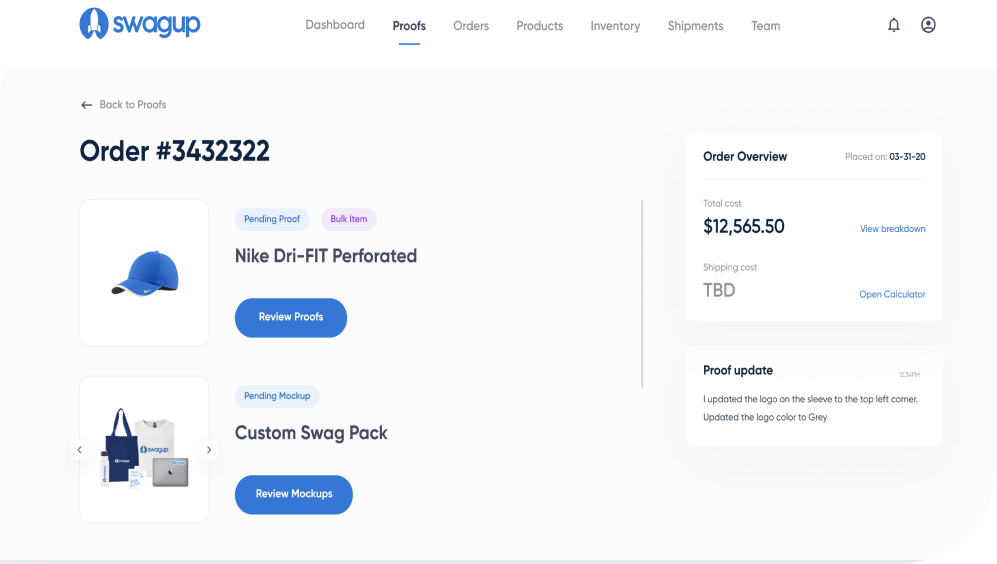Viewport: 997px width, 564px height.
Task: Open the user account profile icon
Action: (928, 25)
